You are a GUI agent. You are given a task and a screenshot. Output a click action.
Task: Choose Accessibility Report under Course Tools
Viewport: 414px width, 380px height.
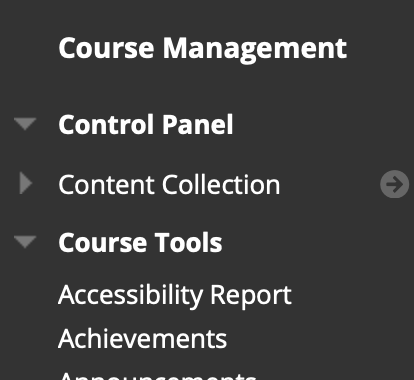click(175, 295)
